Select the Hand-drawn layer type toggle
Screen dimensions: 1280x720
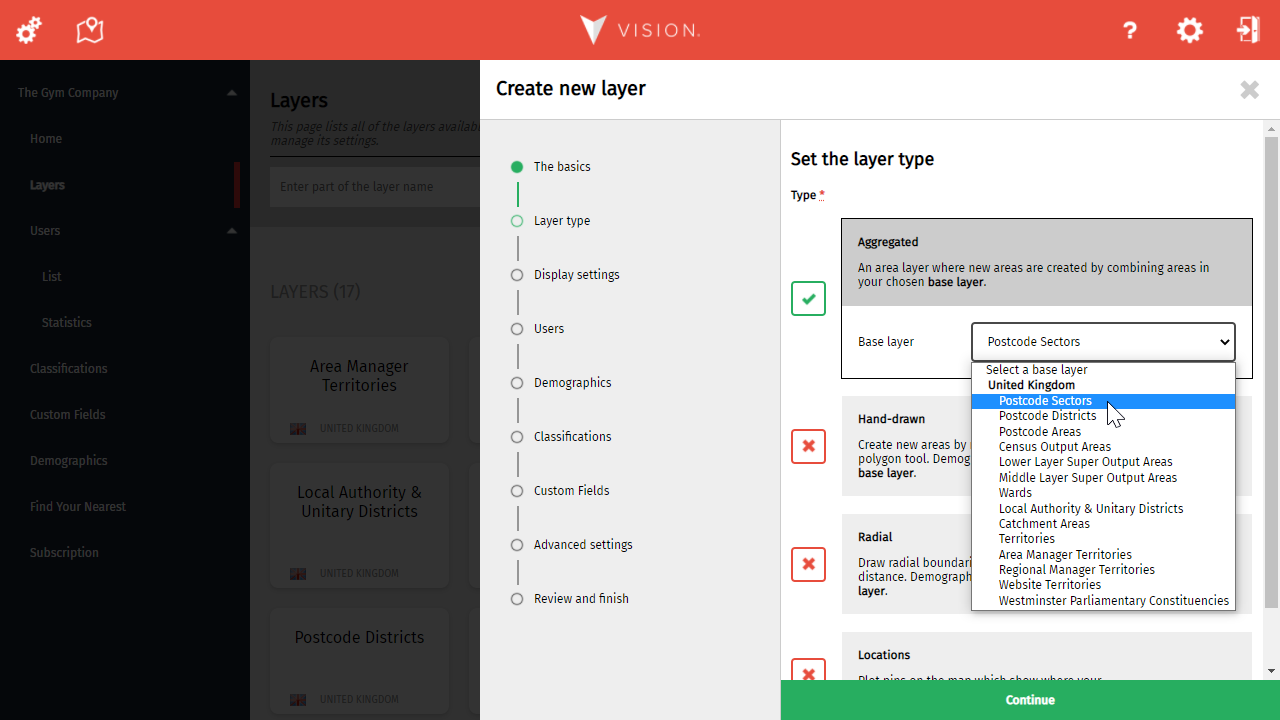808,446
